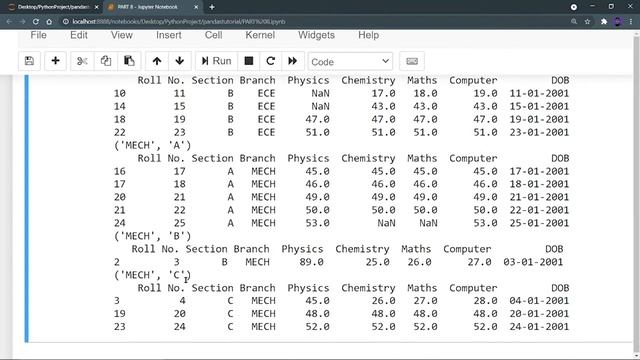Open the Insert menu
Image resolution: width=640 pixels, height=360 pixels.
tap(169, 35)
